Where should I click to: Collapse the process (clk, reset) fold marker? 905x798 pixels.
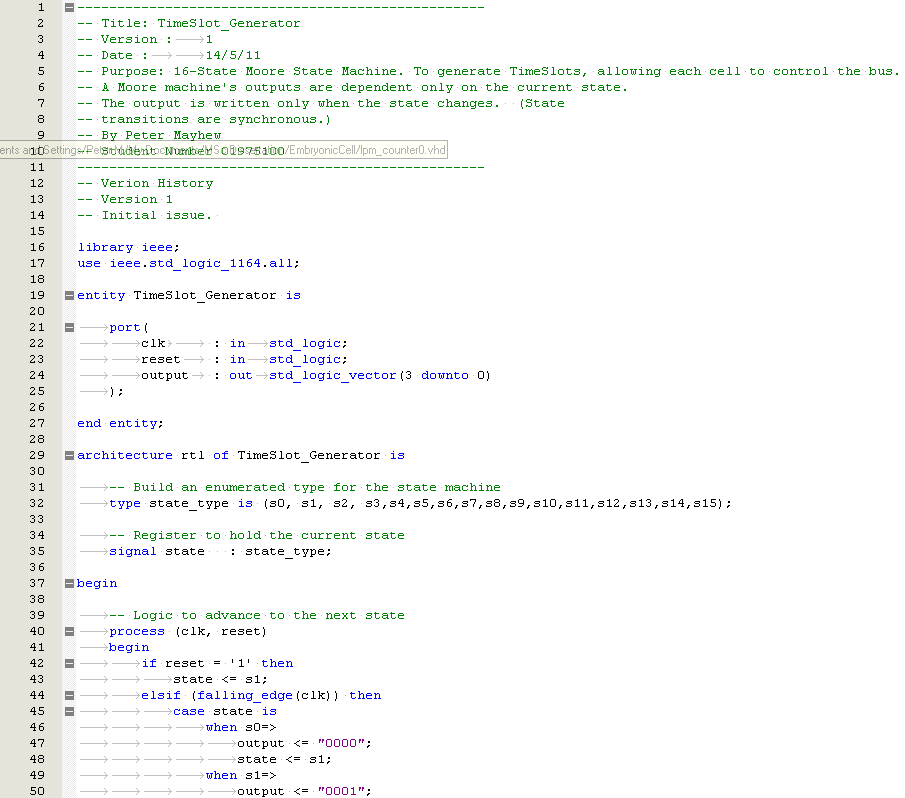[68, 631]
